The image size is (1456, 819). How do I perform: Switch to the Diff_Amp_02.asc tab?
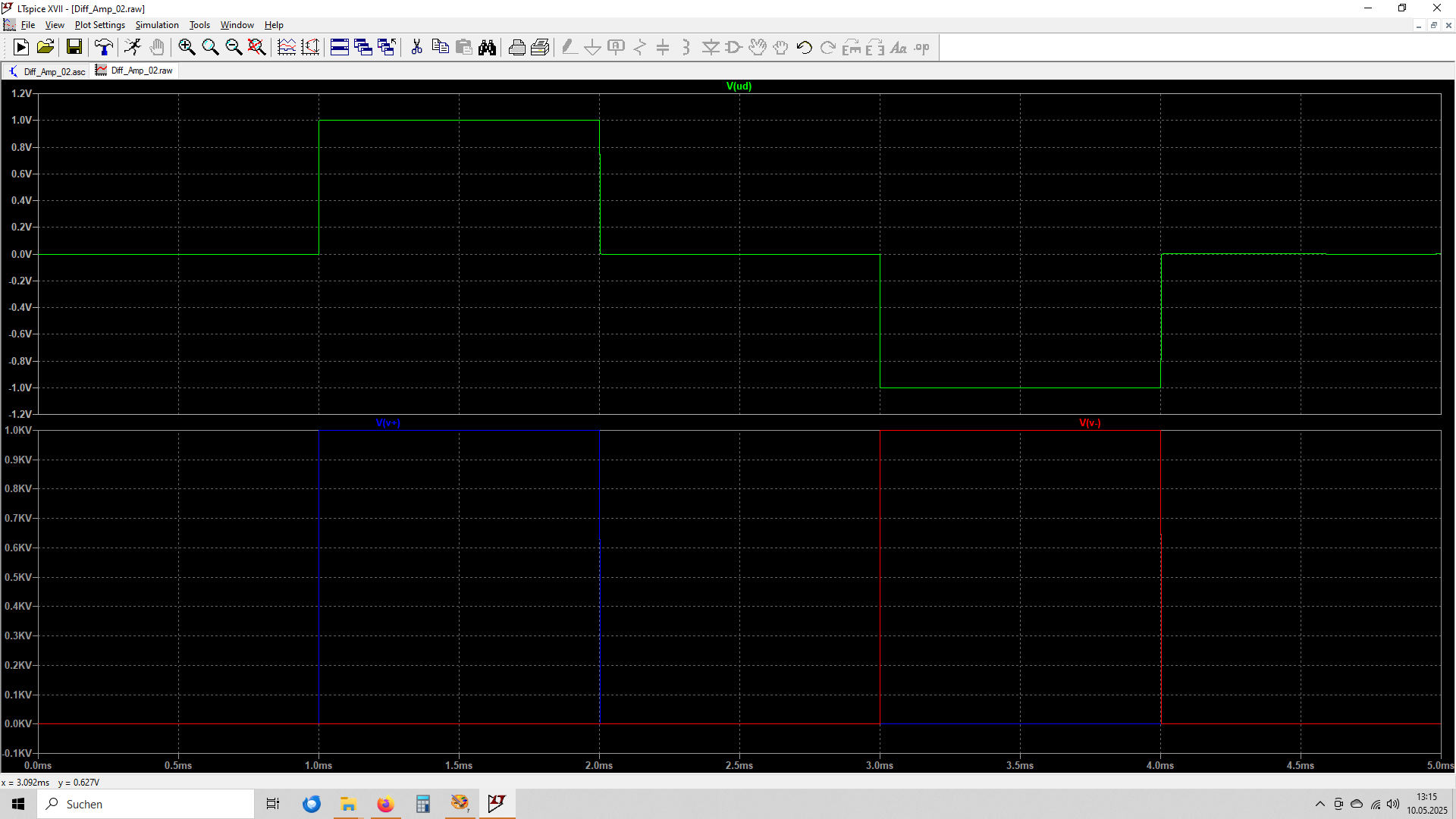click(x=46, y=71)
